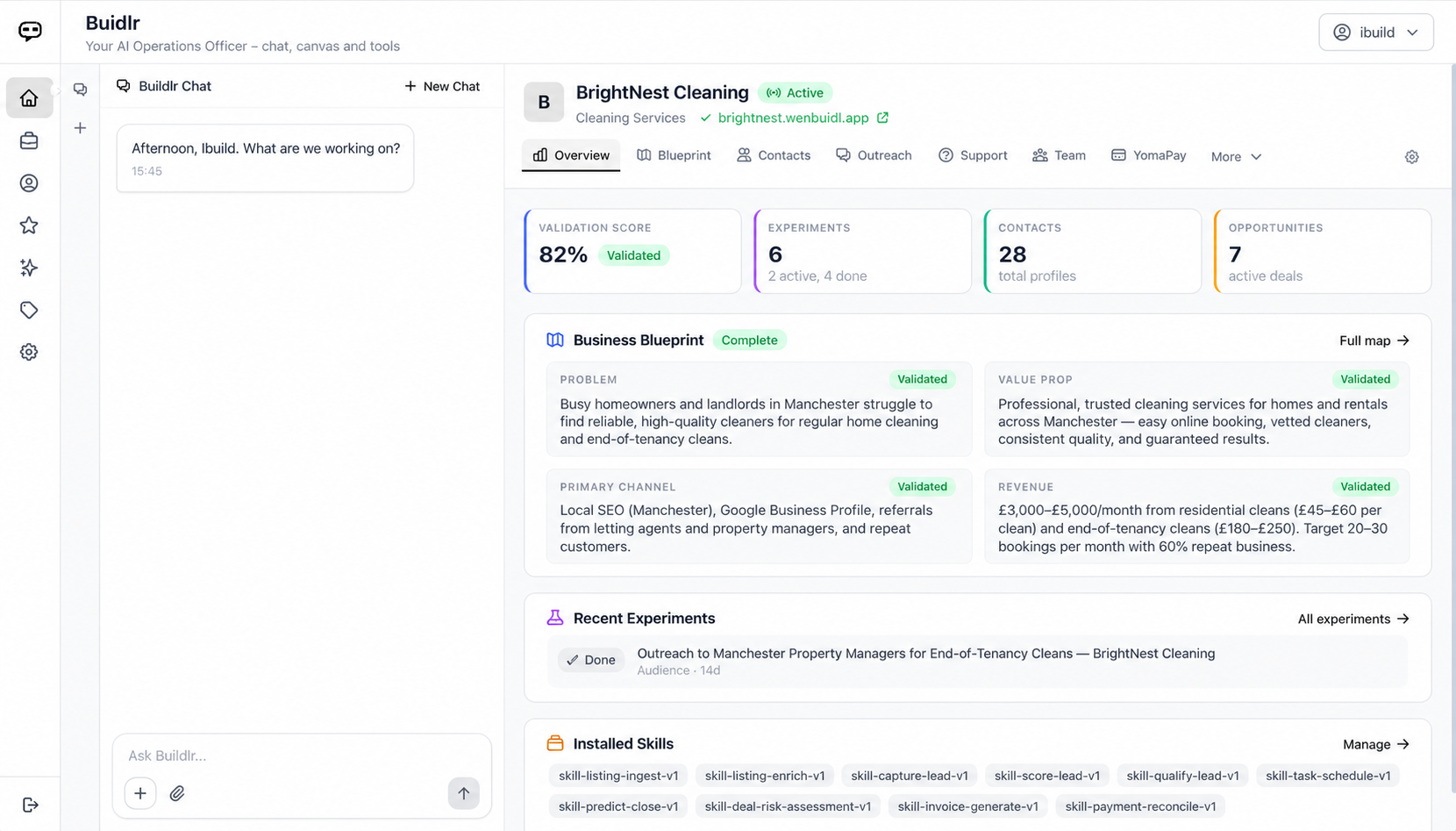Screen dimensions: 1456x831
Task: Click the attach file paperclip icon
Action: pyautogui.click(x=177, y=793)
